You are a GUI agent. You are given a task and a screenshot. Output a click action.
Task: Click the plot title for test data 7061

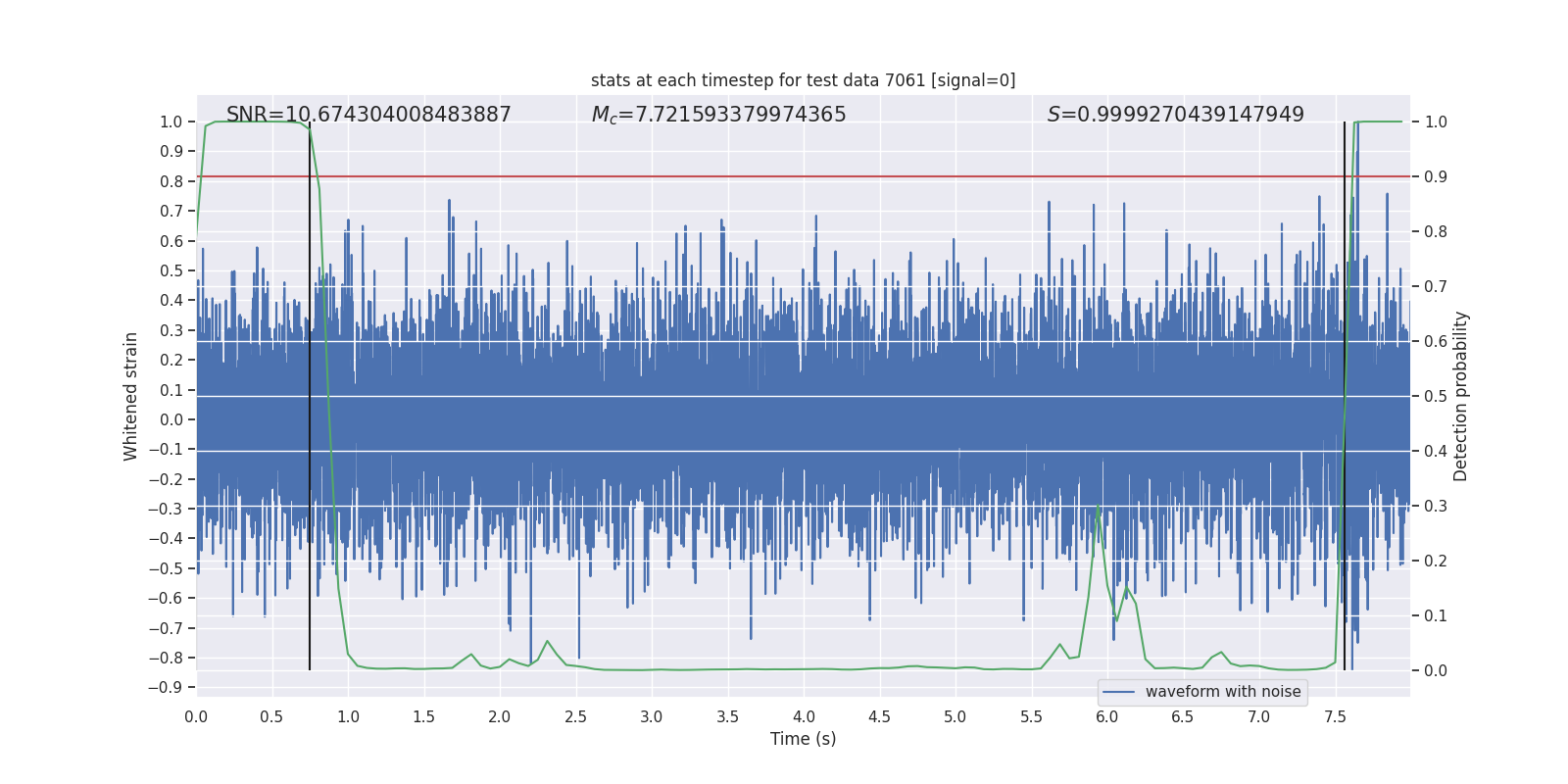[803, 80]
